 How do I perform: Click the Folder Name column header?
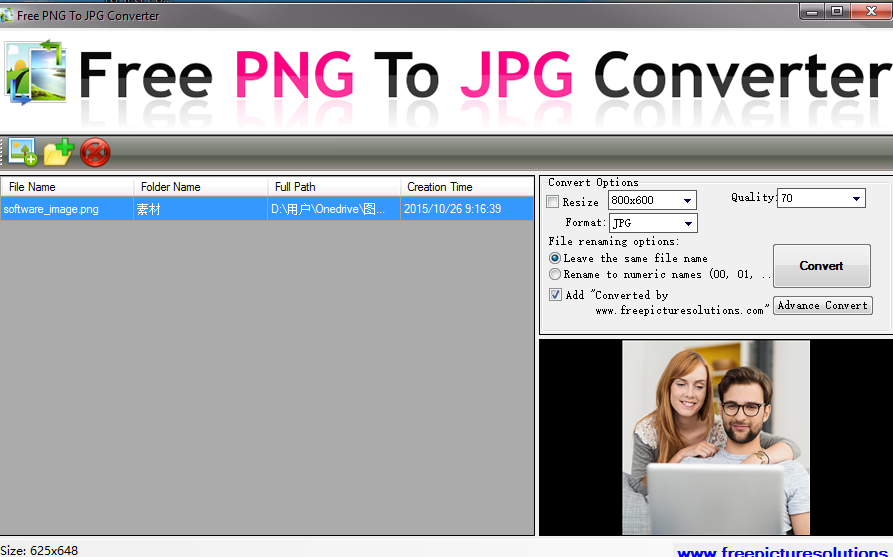coord(200,187)
